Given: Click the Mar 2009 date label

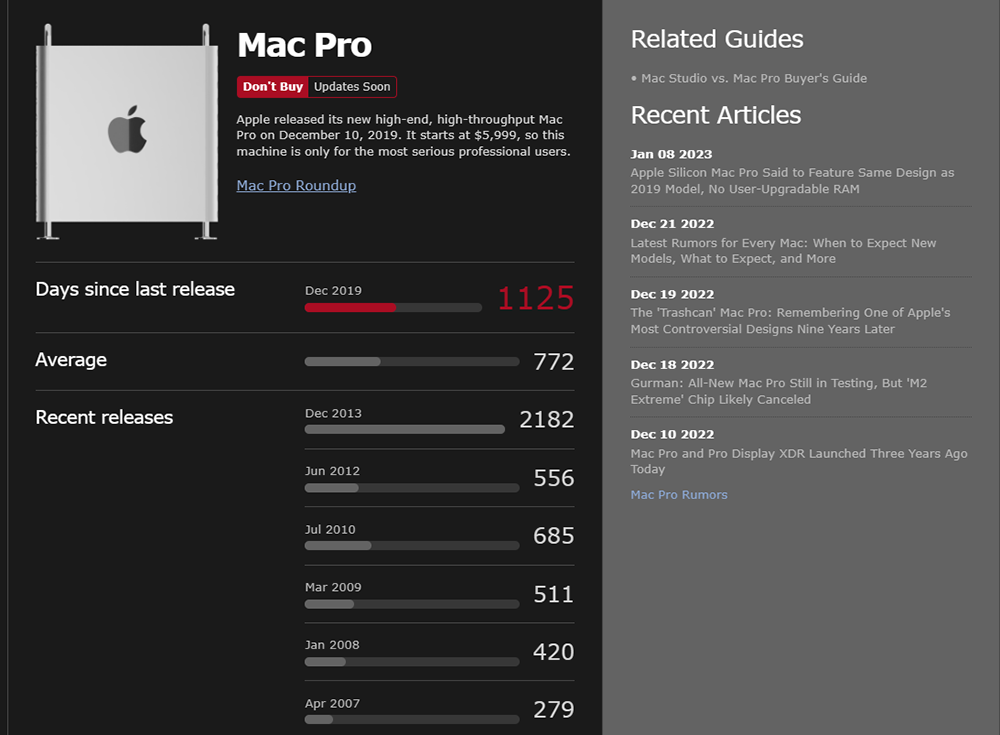Looking at the screenshot, I should (x=333, y=587).
